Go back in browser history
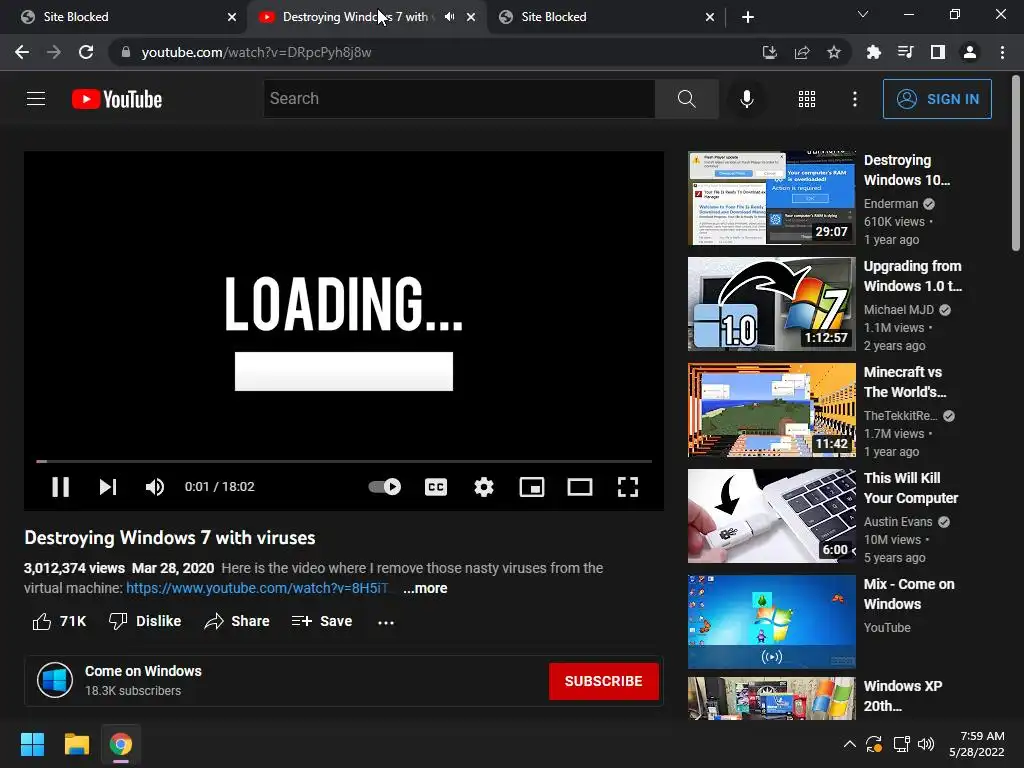 [x=22, y=52]
